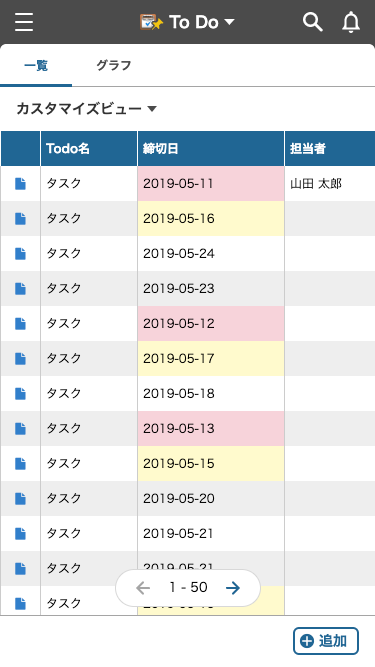Click the pink 2019-05-13 date cell

(211, 428)
